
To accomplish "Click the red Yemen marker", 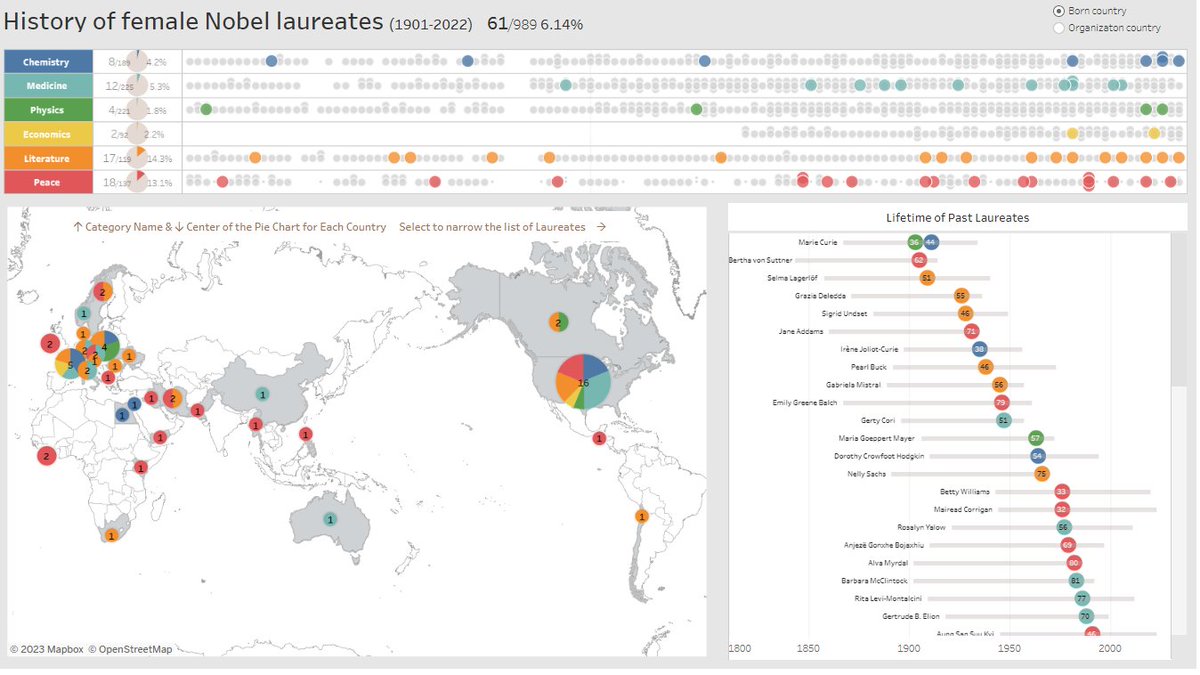I will (159, 437).
